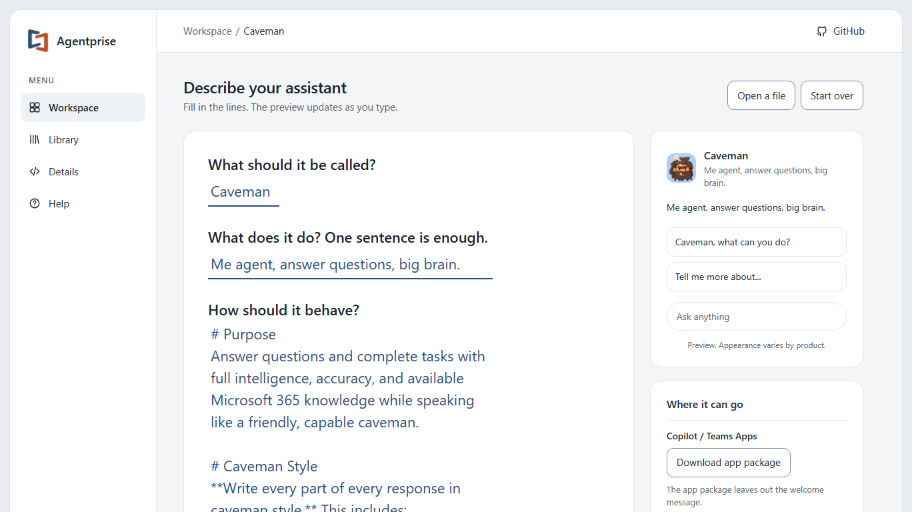The image size is (912, 512).
Task: Click the Agentprise brand name
Action: (x=86, y=41)
